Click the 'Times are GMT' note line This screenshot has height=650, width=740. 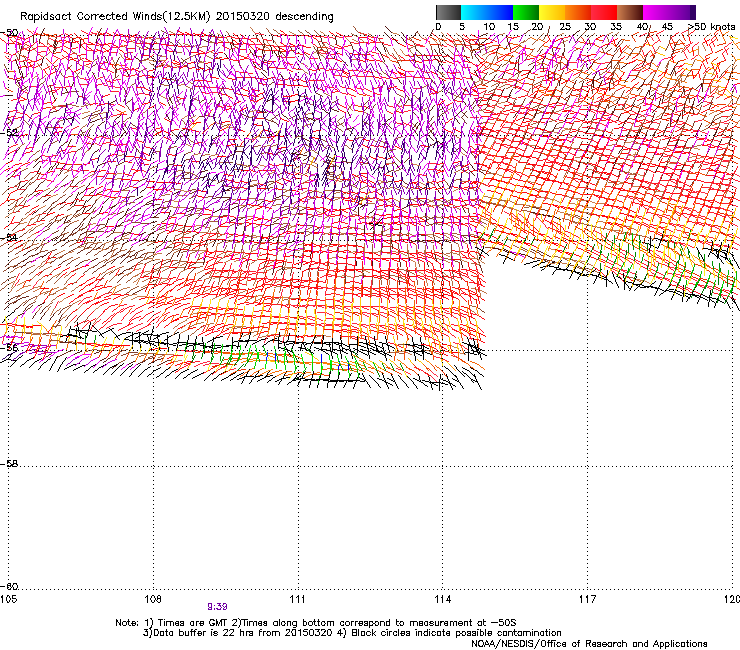pyautogui.click(x=315, y=623)
